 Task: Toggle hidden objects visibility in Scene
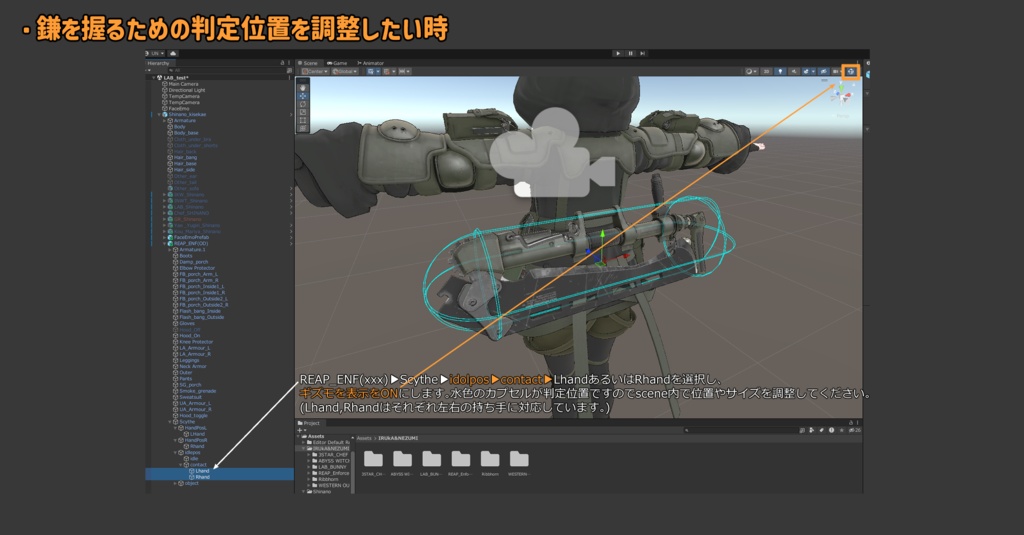click(822, 71)
